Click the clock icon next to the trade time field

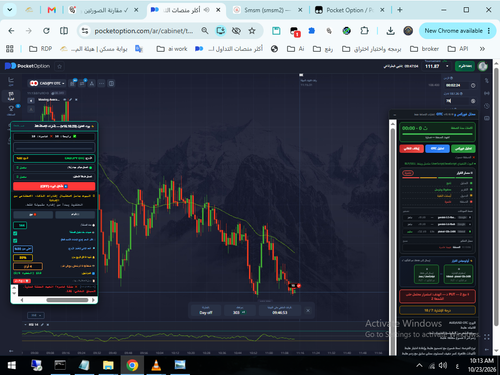tap(473, 85)
